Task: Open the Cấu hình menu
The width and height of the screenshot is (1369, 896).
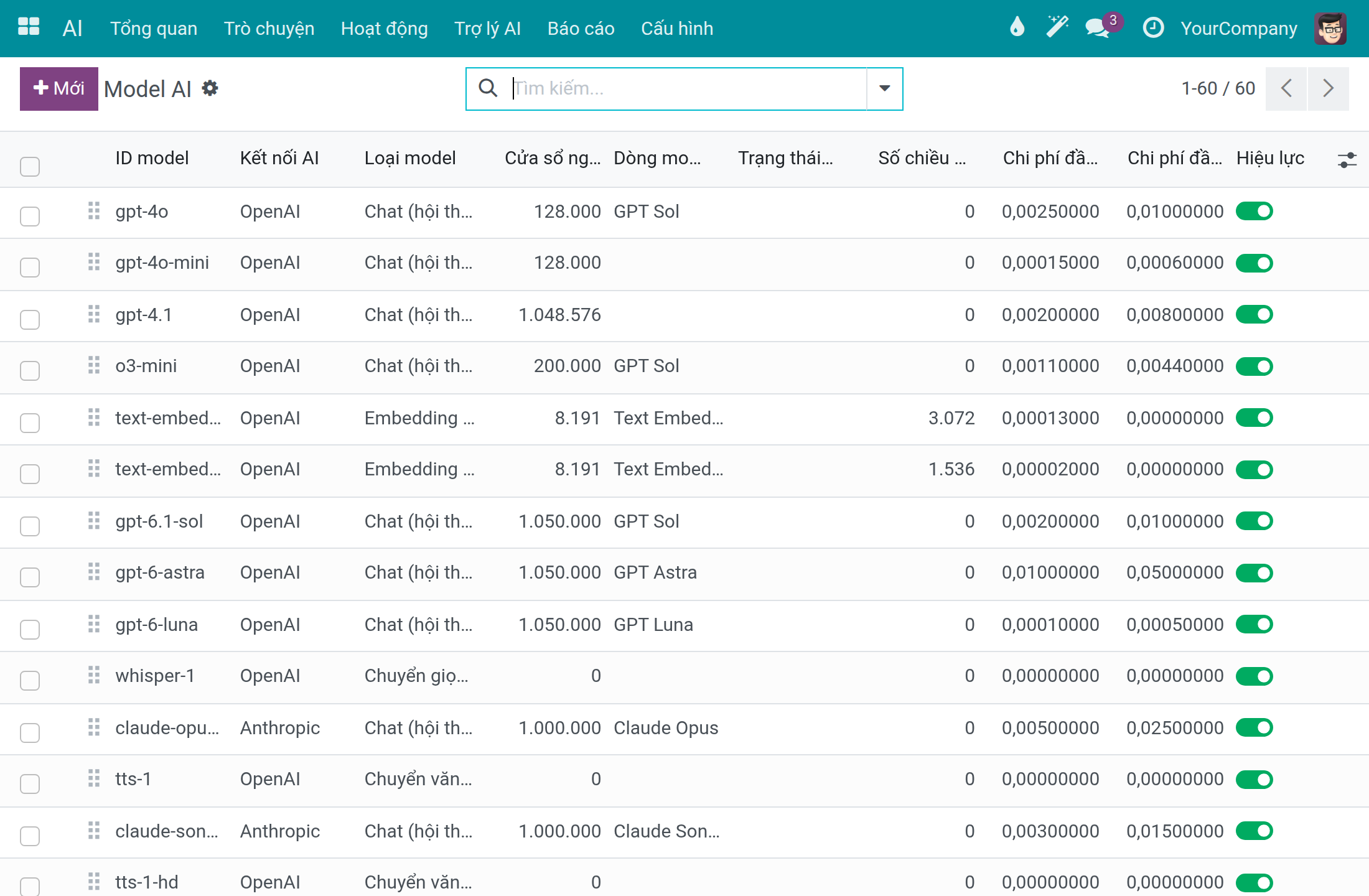Action: [677, 28]
